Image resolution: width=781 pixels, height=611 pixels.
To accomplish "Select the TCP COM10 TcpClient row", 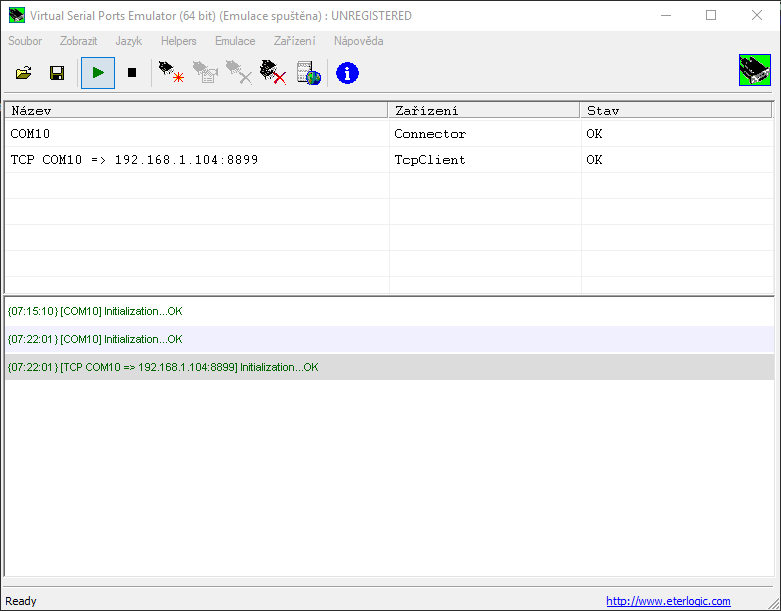I will tap(196, 160).
